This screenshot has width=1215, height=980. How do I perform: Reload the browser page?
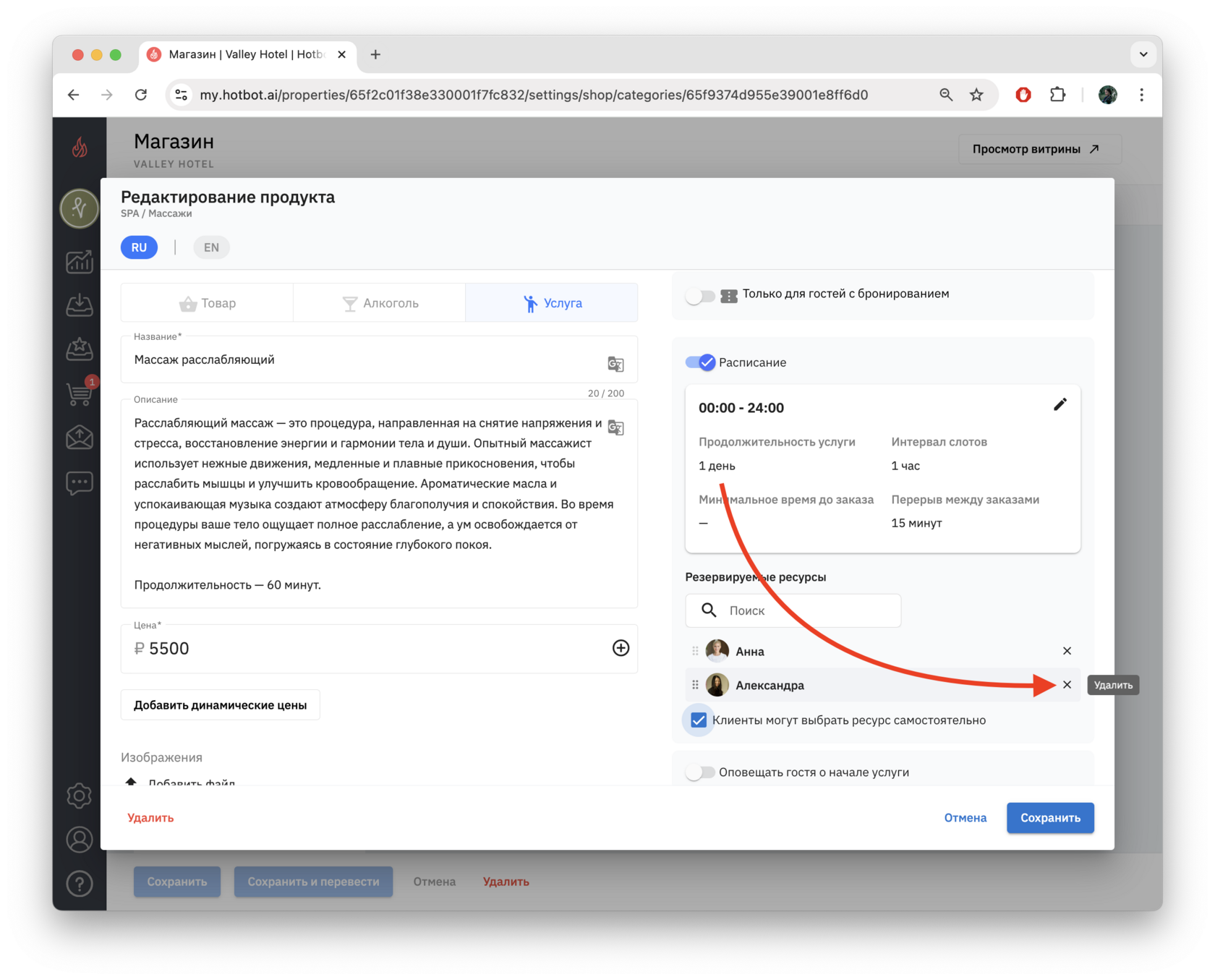(141, 95)
